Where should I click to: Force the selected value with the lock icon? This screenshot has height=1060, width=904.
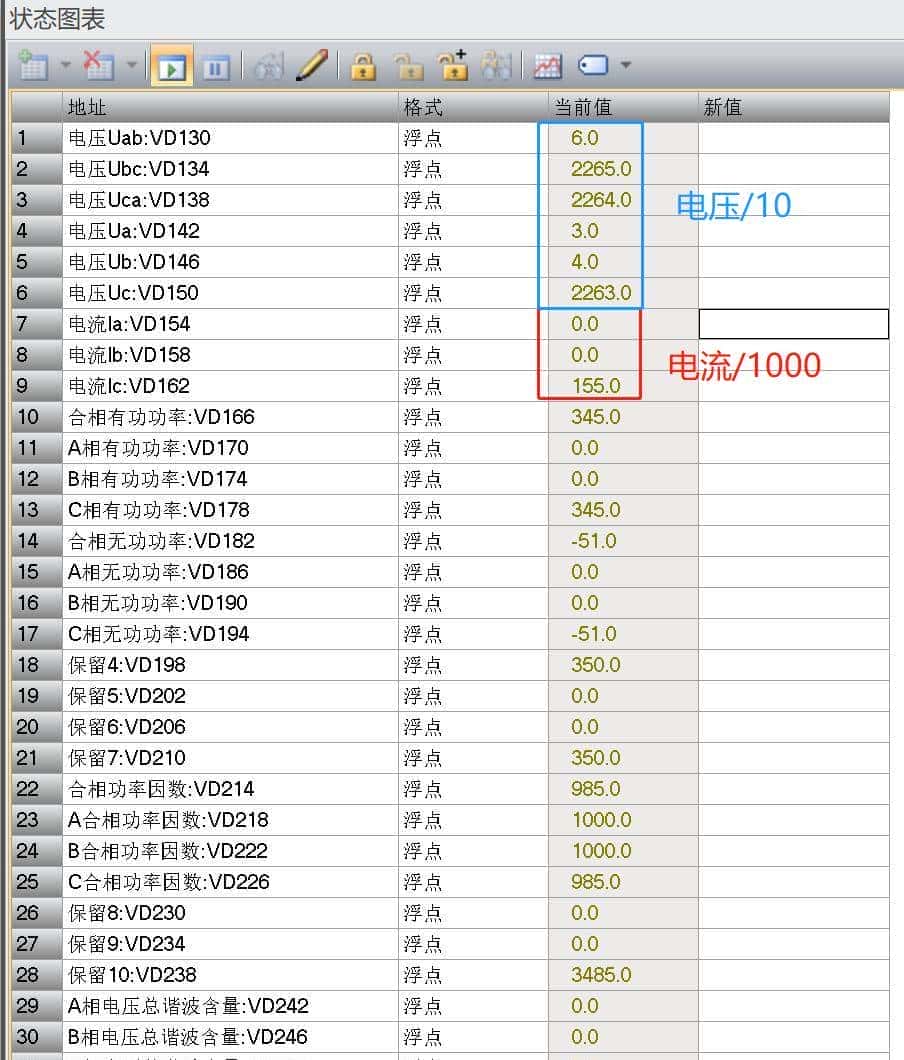pos(364,66)
